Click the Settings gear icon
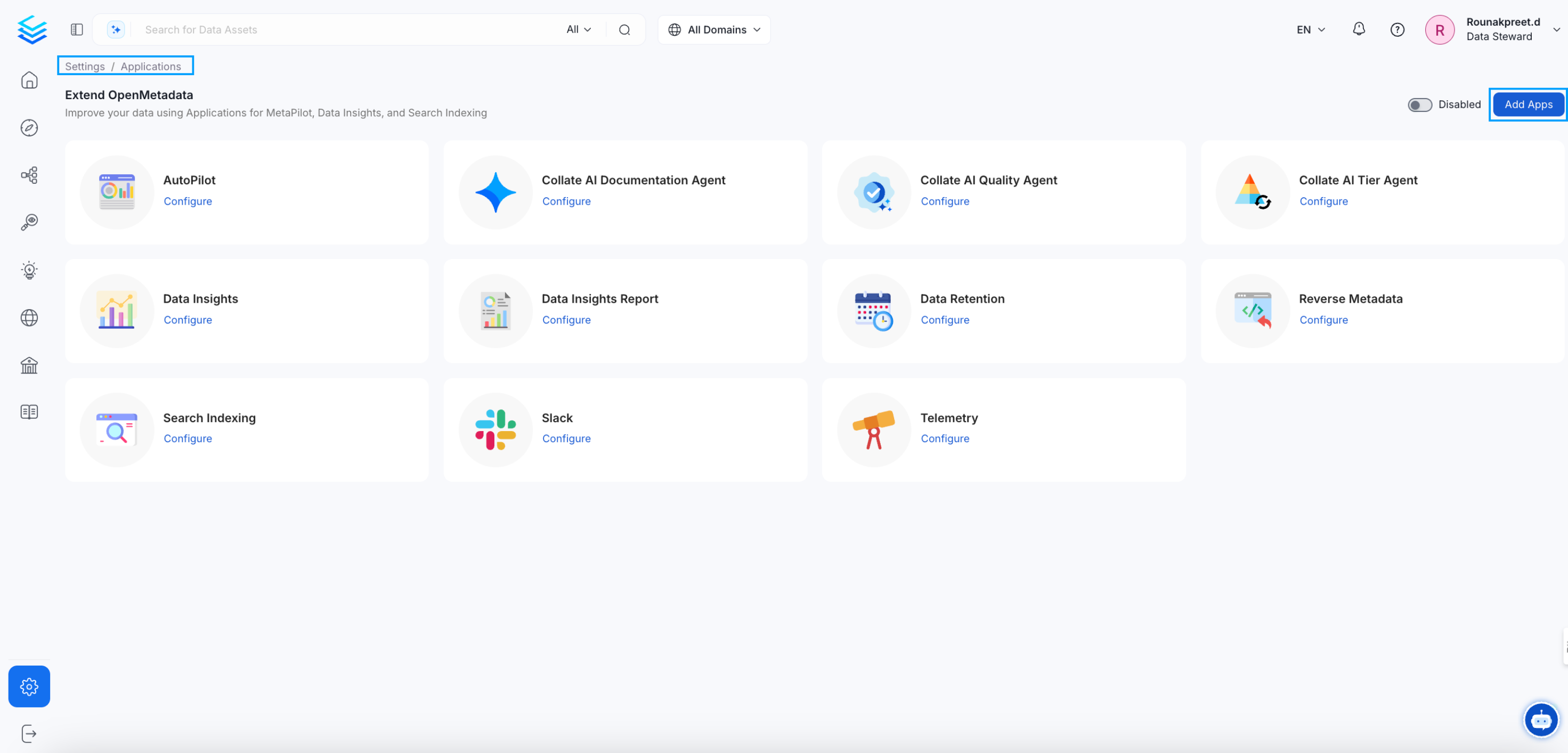 29,686
